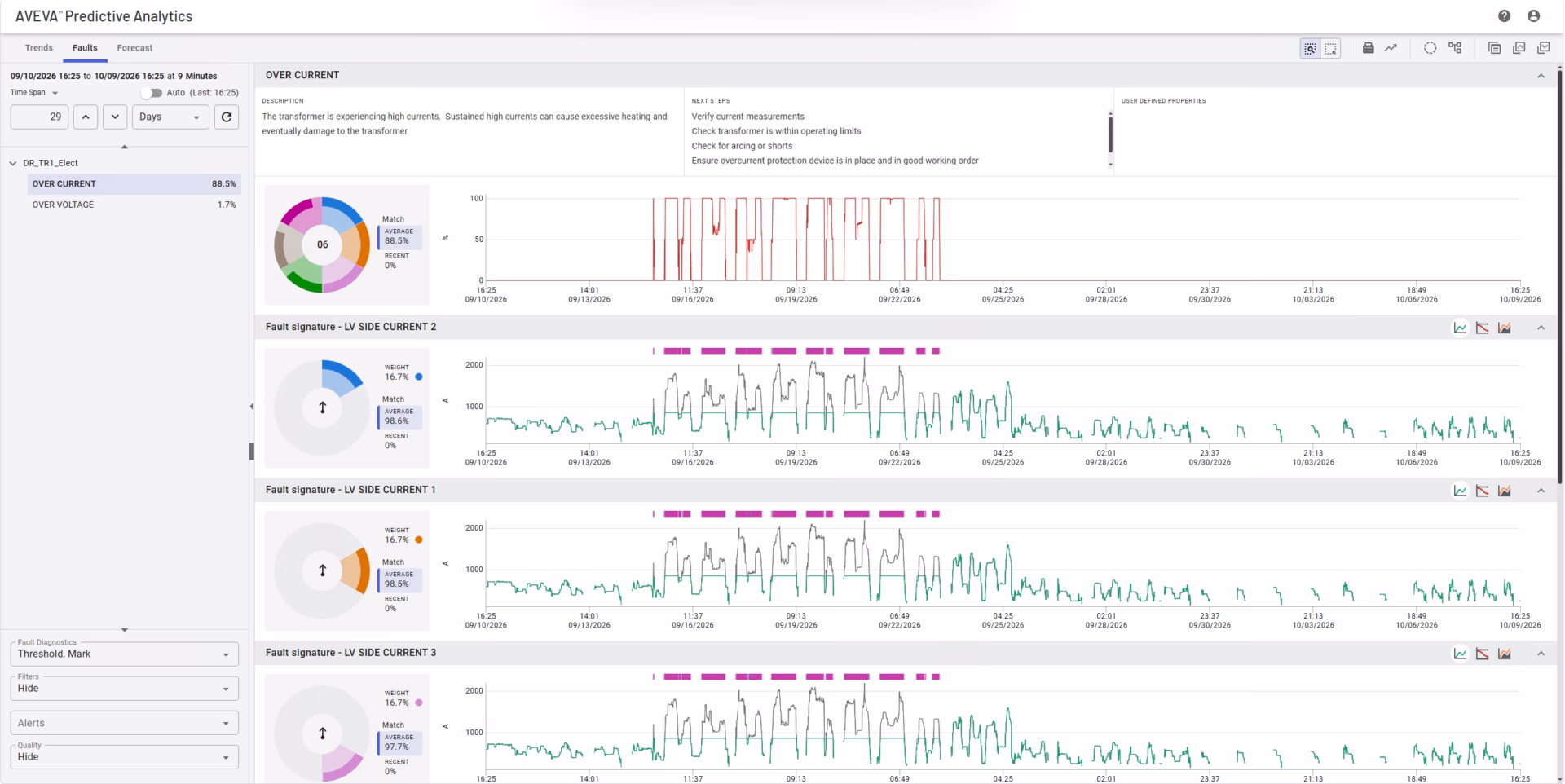
Task: Select red decline curve view for LV SIDE CURRENT 2
Action: tap(1482, 328)
